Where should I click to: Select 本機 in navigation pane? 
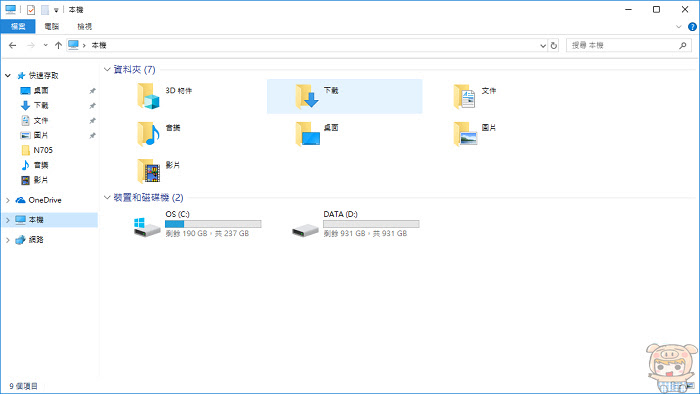36,220
